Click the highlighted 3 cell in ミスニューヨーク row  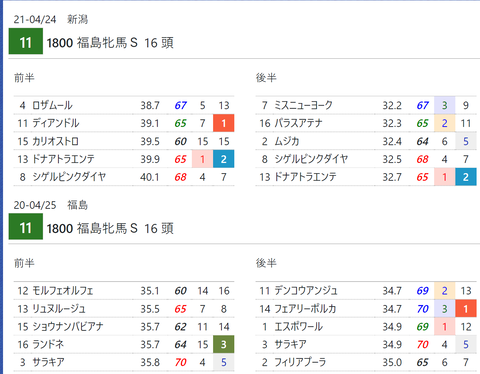coord(445,105)
